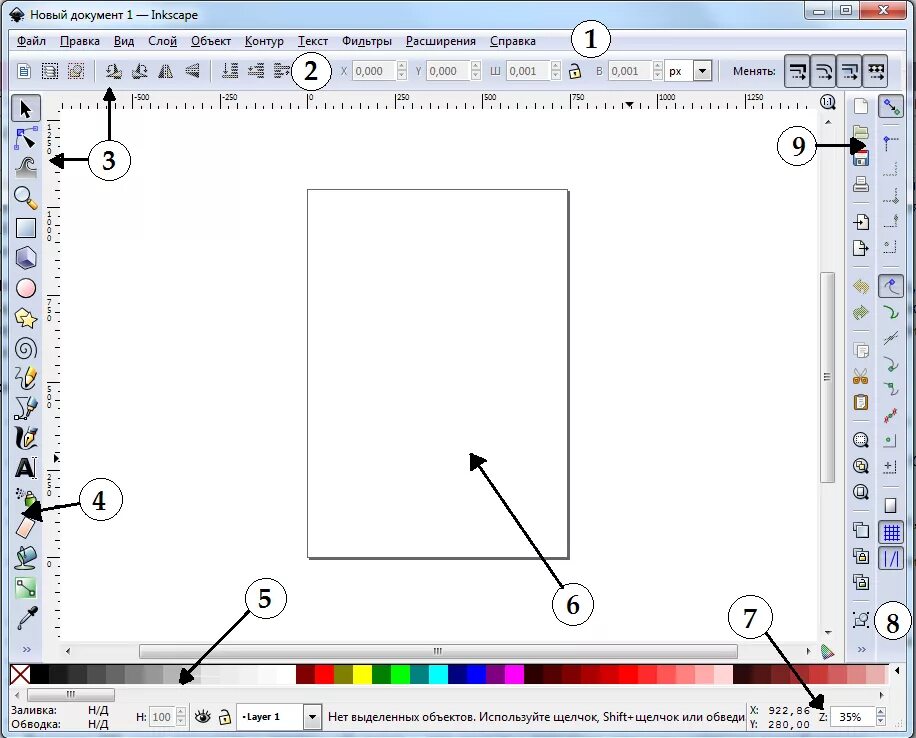Viewport: 916px width, 738px height.
Task: Click zoom percentage spinner arrows
Action: [880, 716]
